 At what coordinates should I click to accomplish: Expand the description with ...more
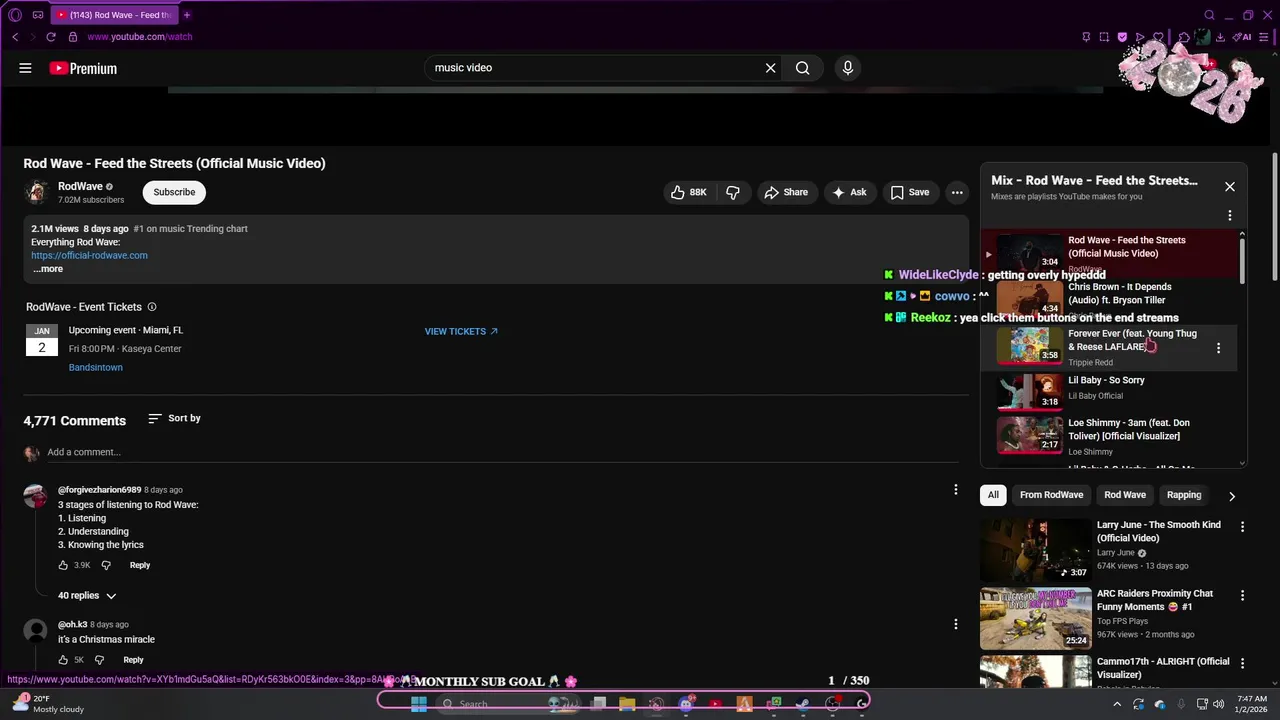pos(48,269)
